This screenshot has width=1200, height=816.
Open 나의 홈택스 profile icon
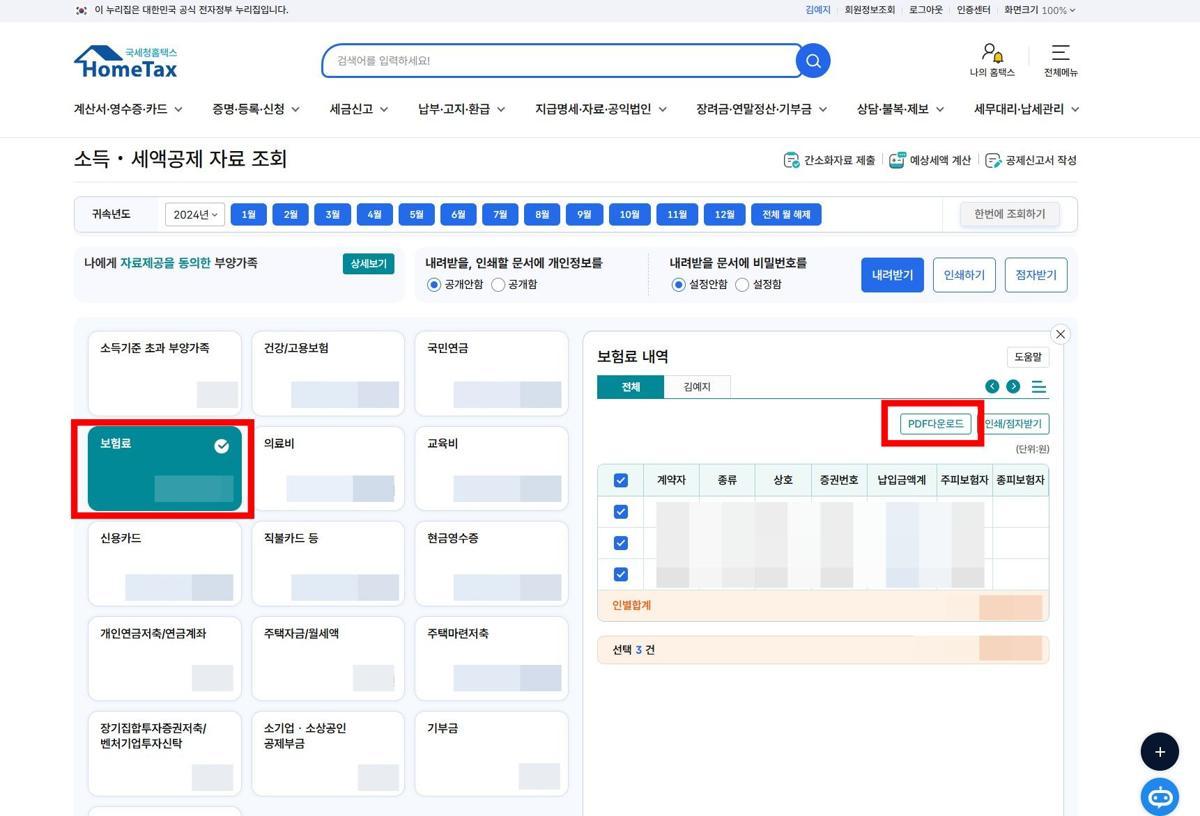coord(991,53)
